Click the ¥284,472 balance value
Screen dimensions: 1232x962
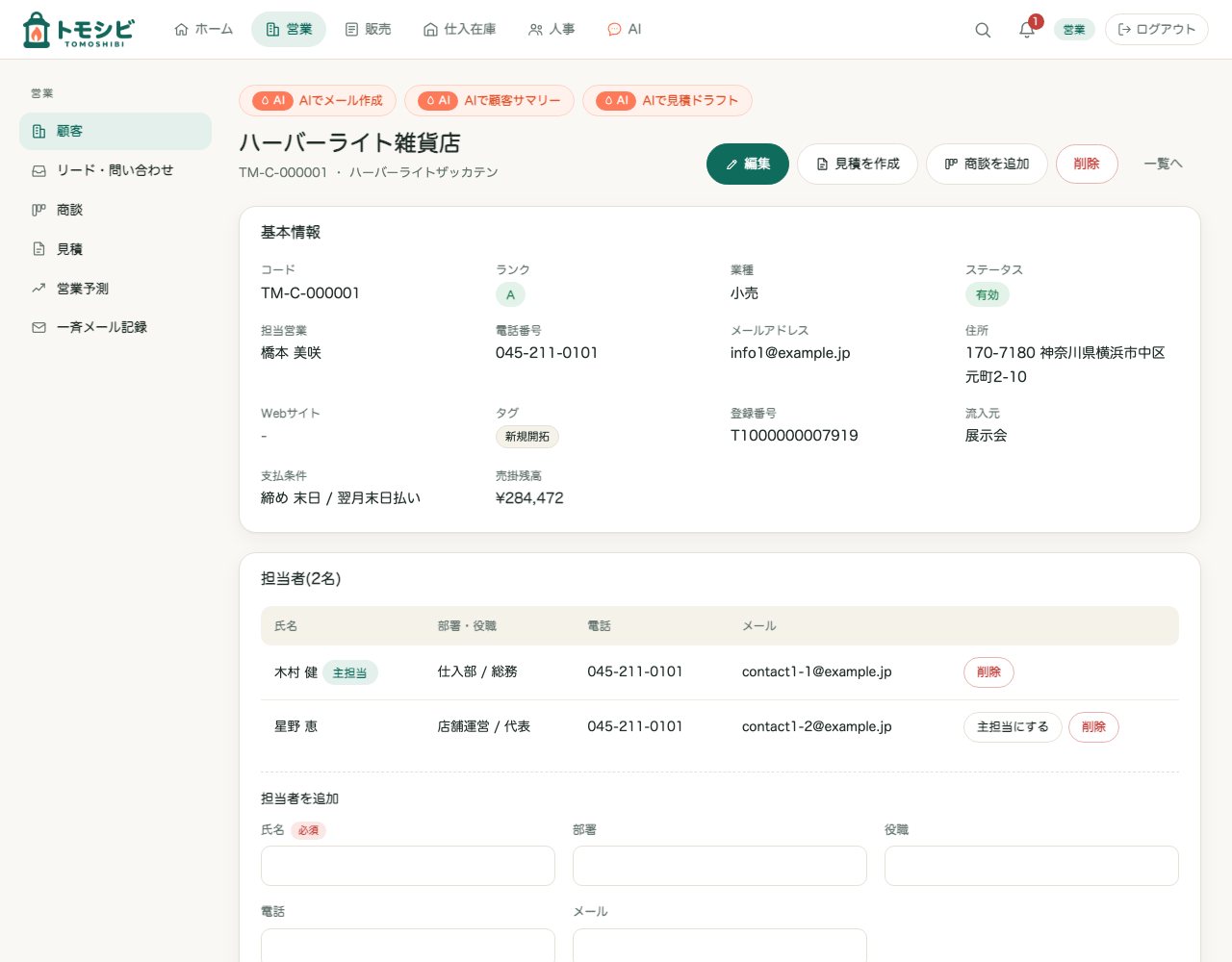529,498
